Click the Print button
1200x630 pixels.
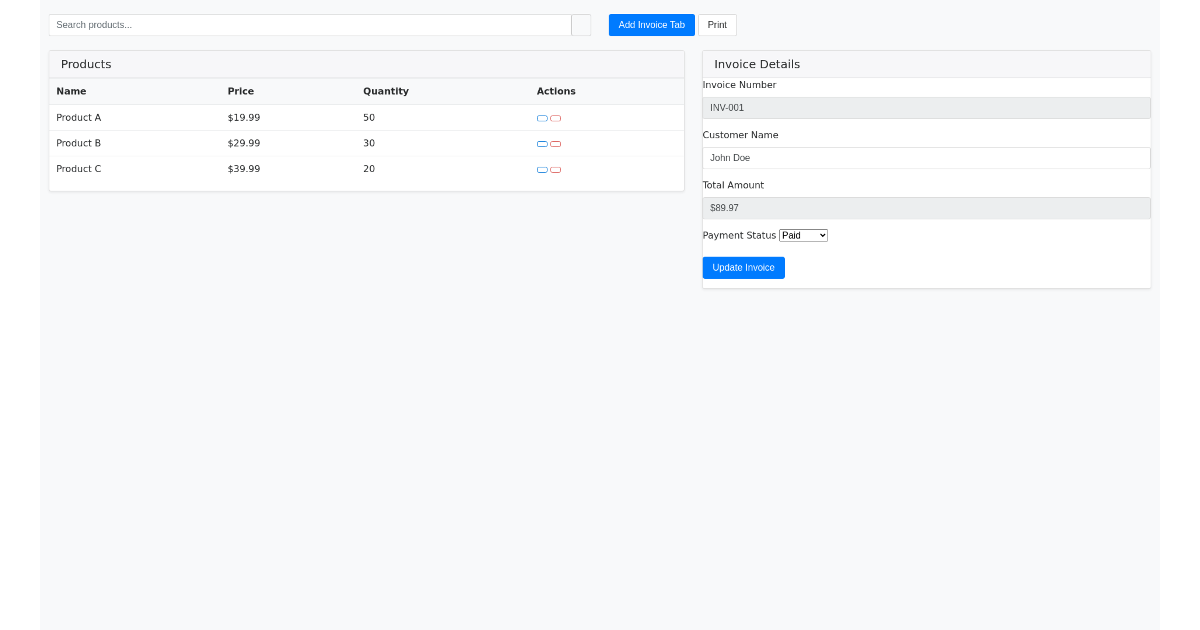coord(717,24)
